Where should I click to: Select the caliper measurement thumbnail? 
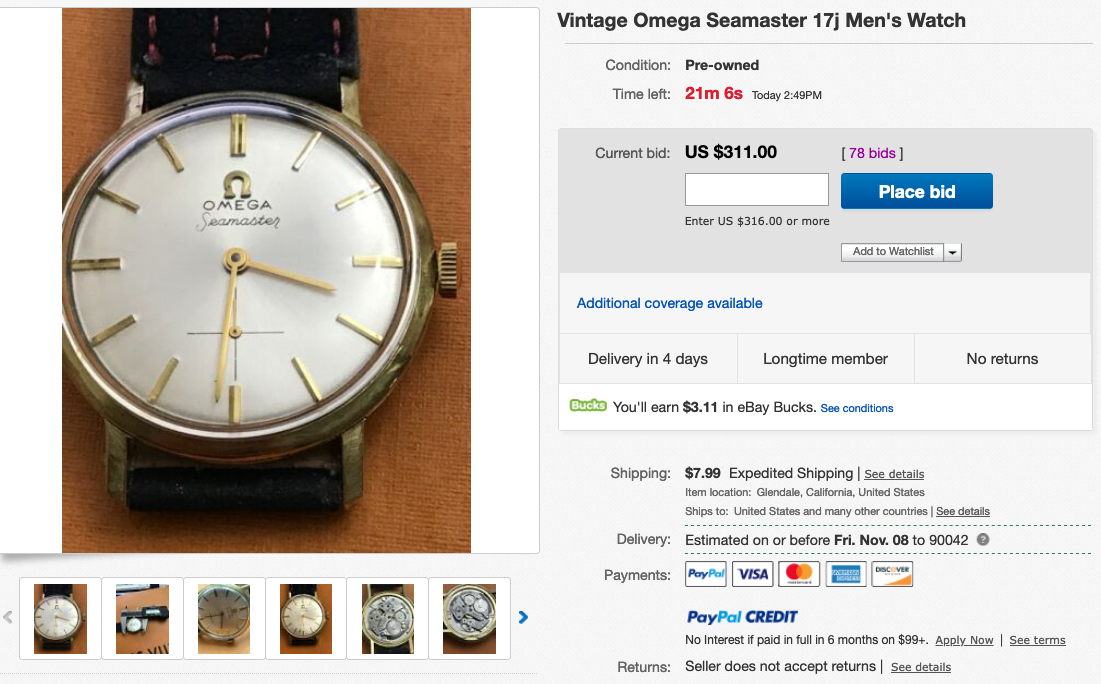tap(142, 618)
